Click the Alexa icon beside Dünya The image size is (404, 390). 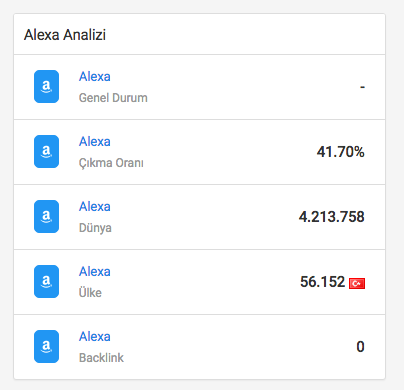(46, 216)
